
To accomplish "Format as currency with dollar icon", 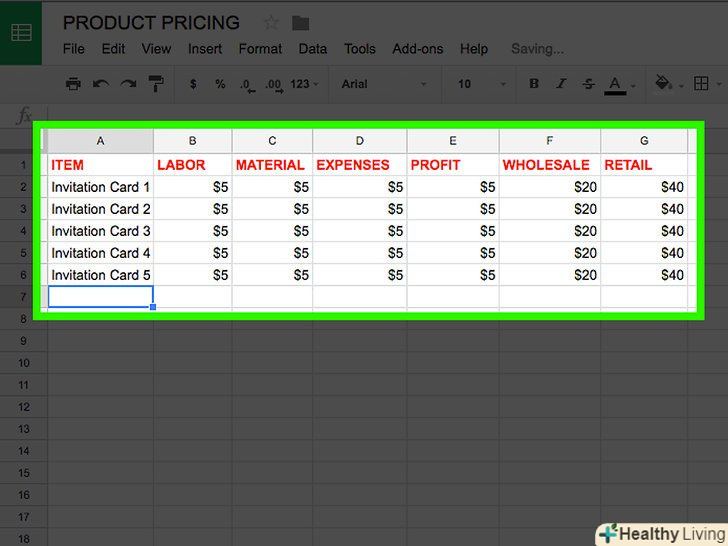I will pos(193,84).
